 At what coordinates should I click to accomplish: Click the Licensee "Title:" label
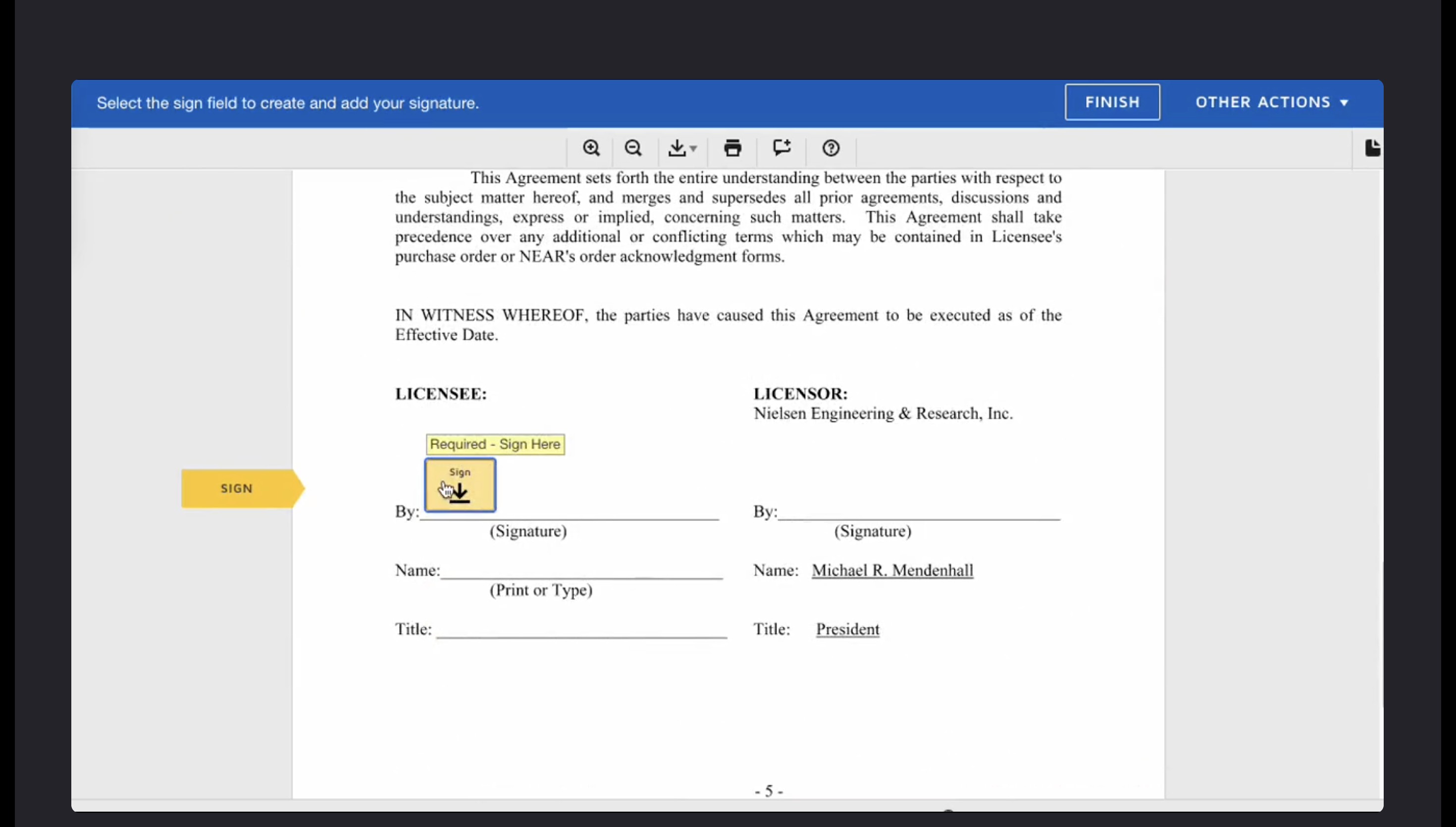(414, 629)
